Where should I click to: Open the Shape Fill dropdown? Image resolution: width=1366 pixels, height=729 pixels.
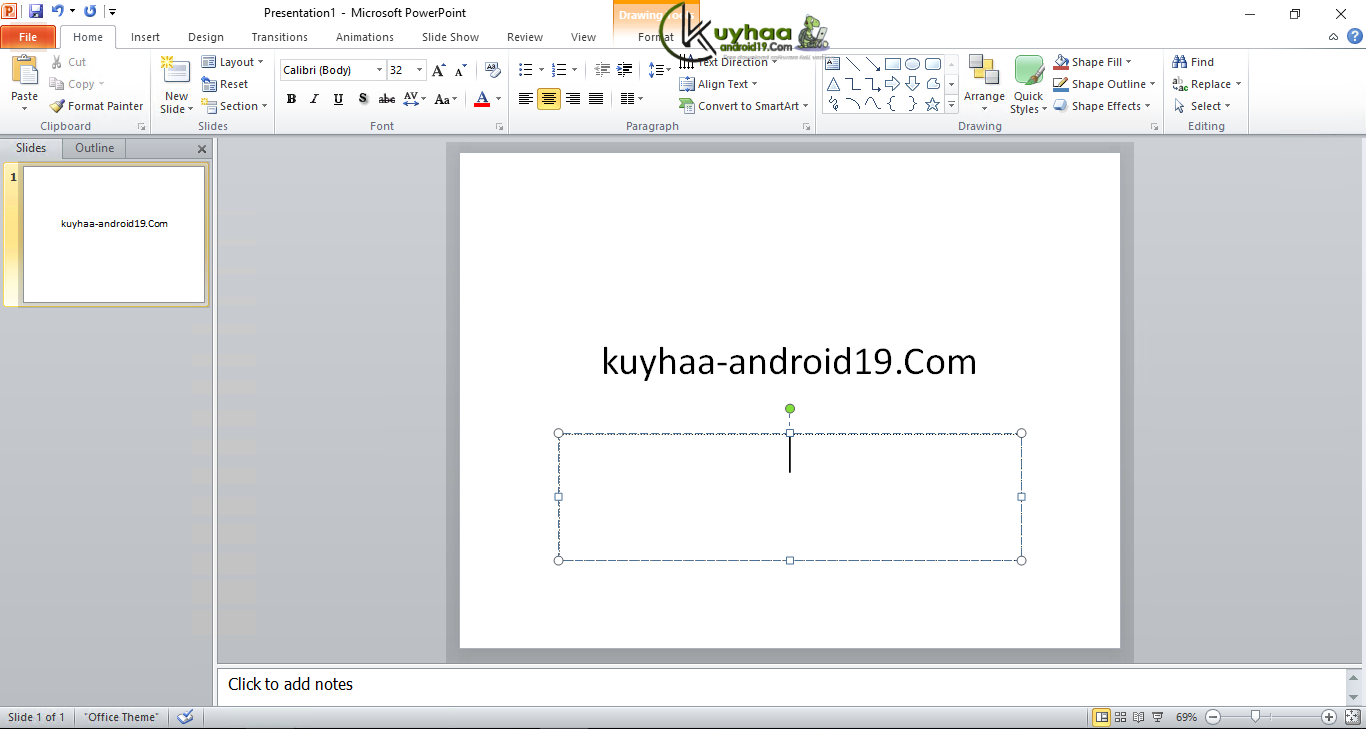tap(1092, 62)
